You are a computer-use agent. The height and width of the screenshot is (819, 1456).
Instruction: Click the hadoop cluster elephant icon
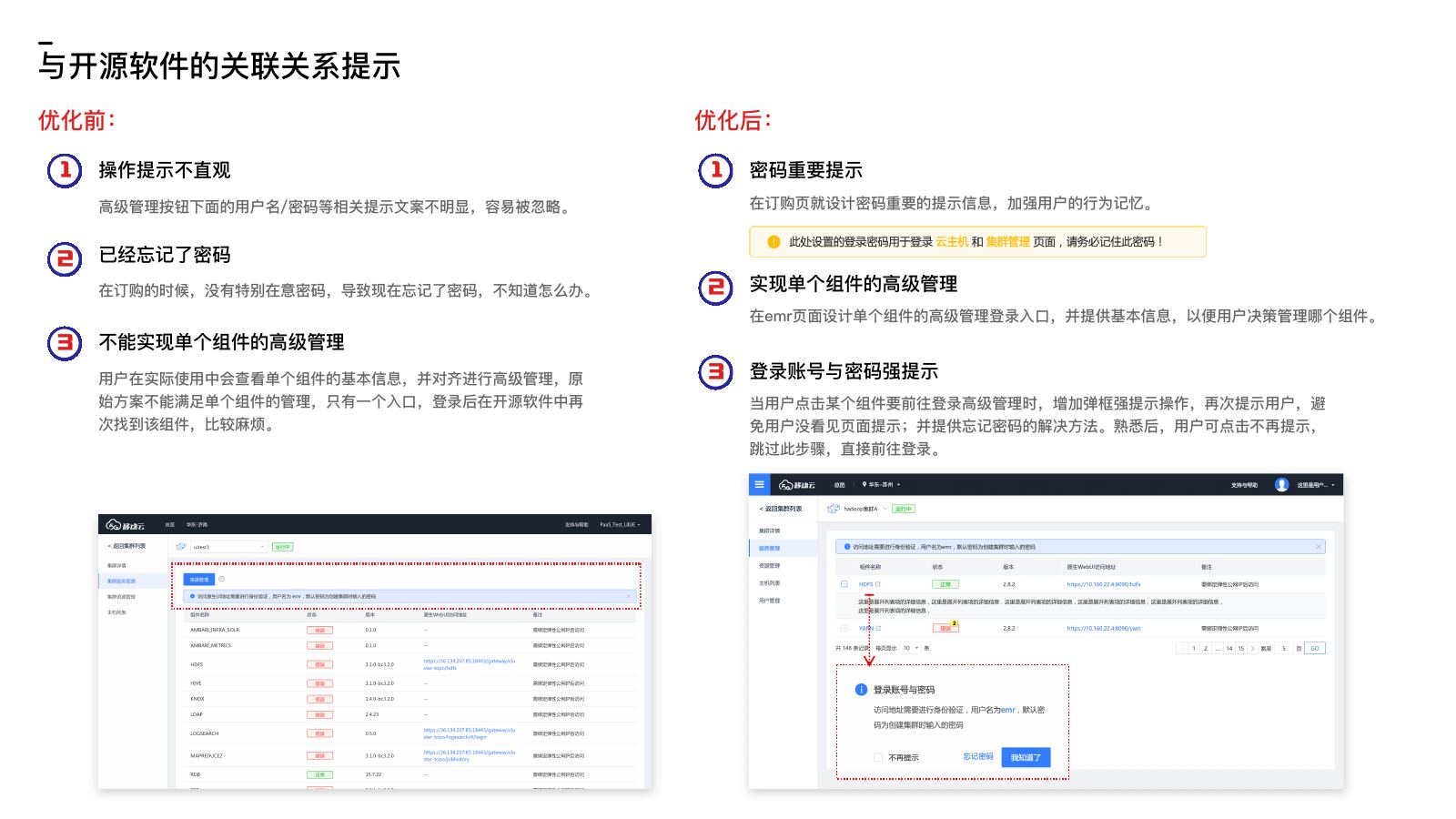click(834, 509)
